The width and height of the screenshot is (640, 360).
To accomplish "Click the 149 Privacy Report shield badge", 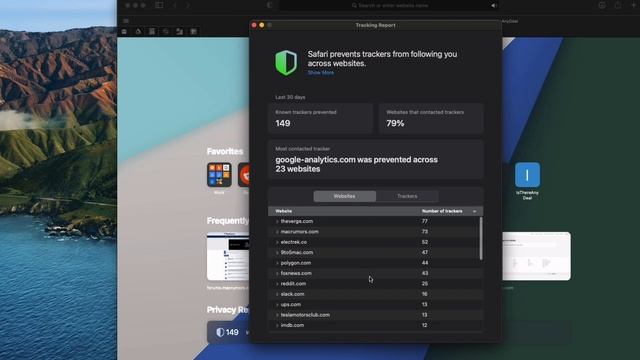I will coord(228,332).
